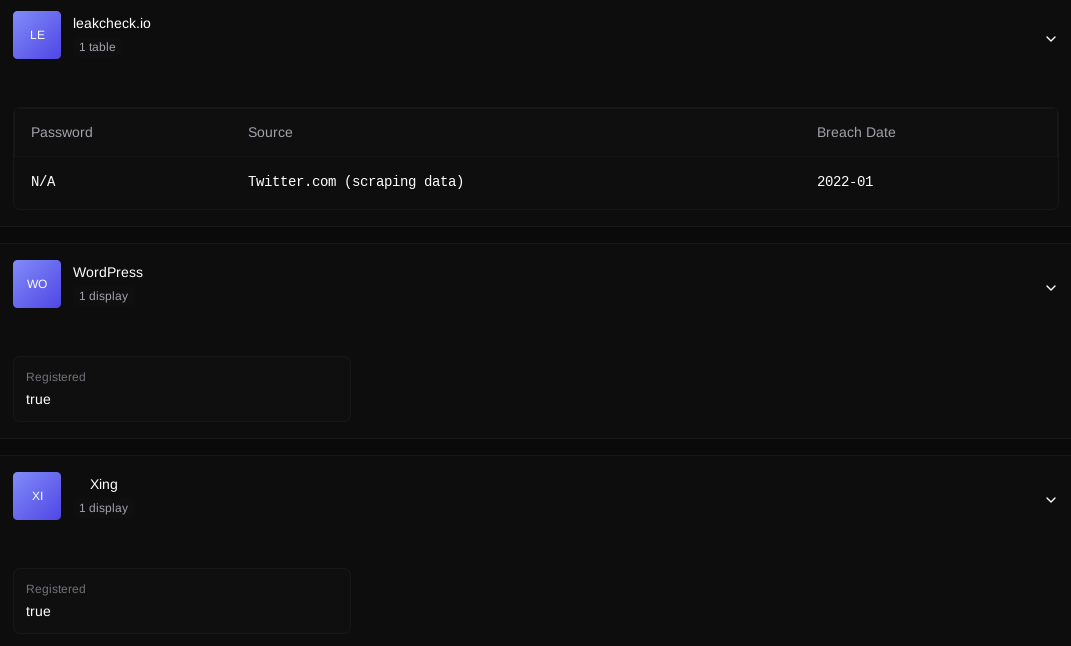
Task: Click the Registered true card under Xing
Action: 181,601
